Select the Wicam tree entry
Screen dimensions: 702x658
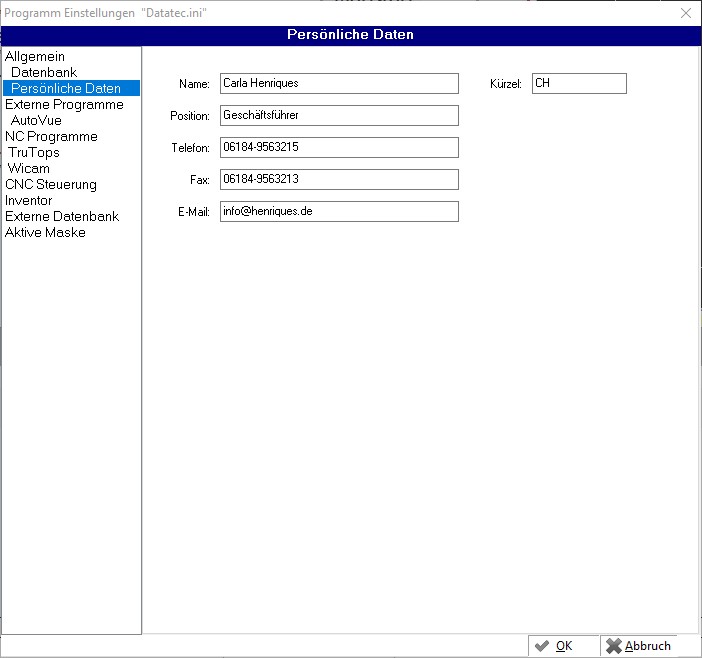coord(28,169)
